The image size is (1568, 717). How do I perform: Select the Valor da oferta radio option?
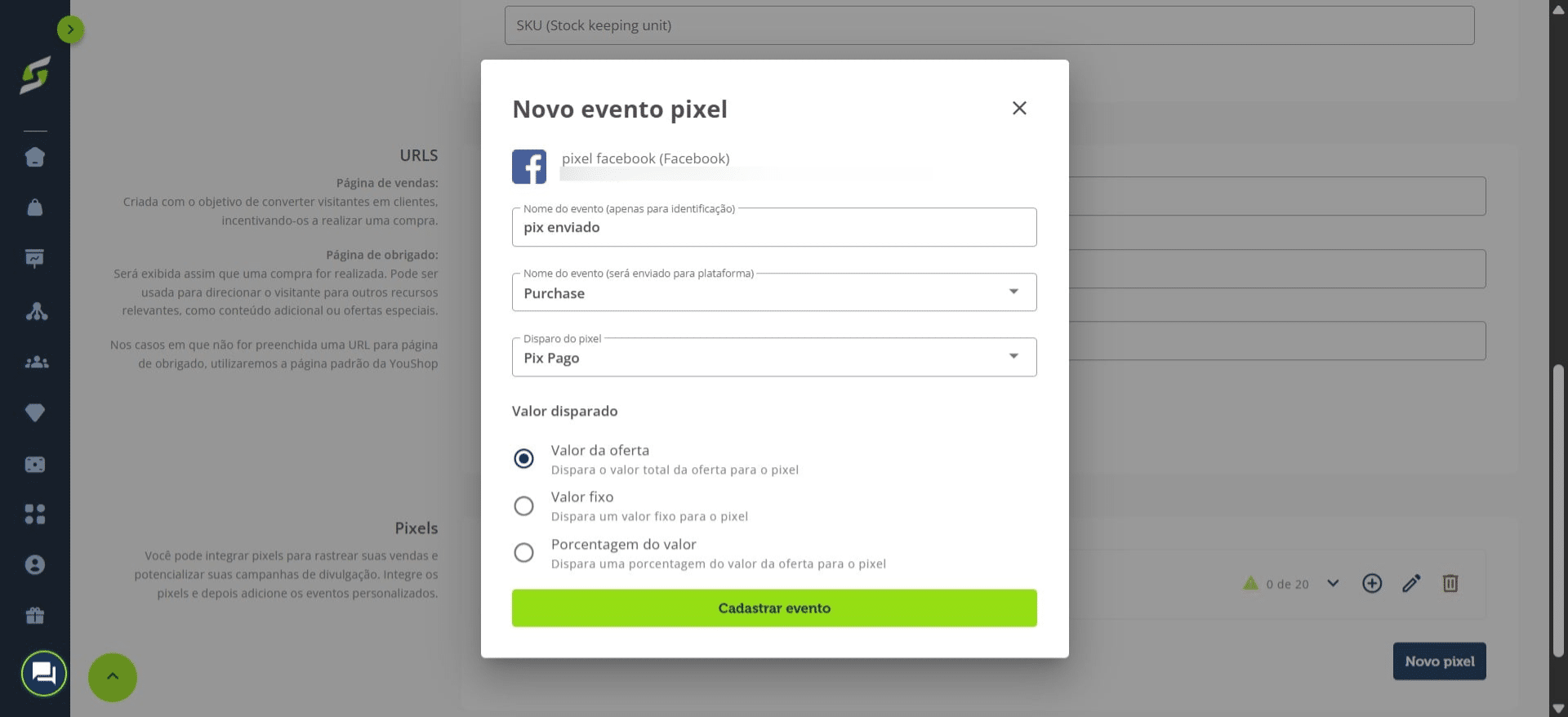click(523, 459)
